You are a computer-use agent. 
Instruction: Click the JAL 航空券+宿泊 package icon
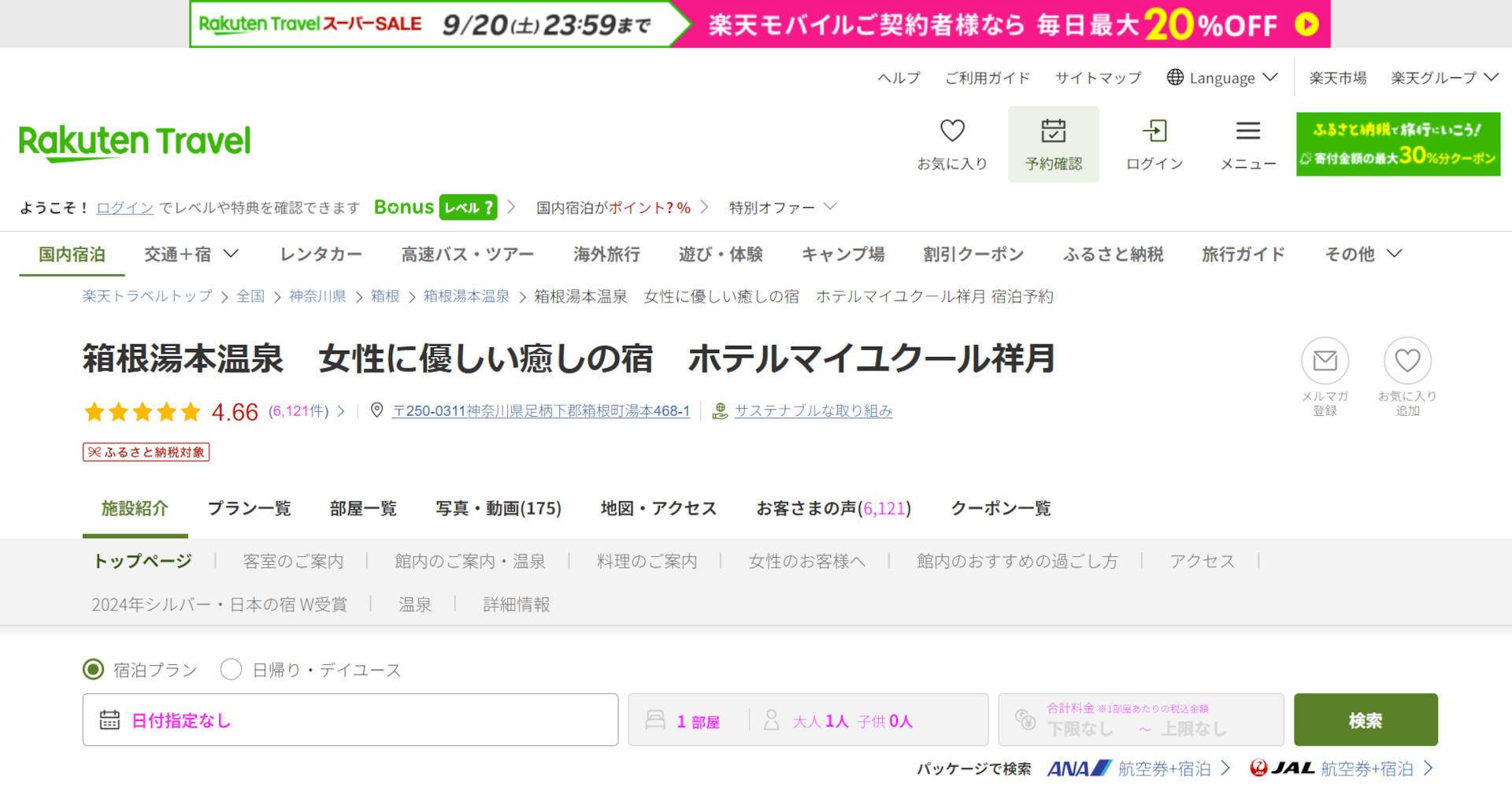click(x=1262, y=767)
